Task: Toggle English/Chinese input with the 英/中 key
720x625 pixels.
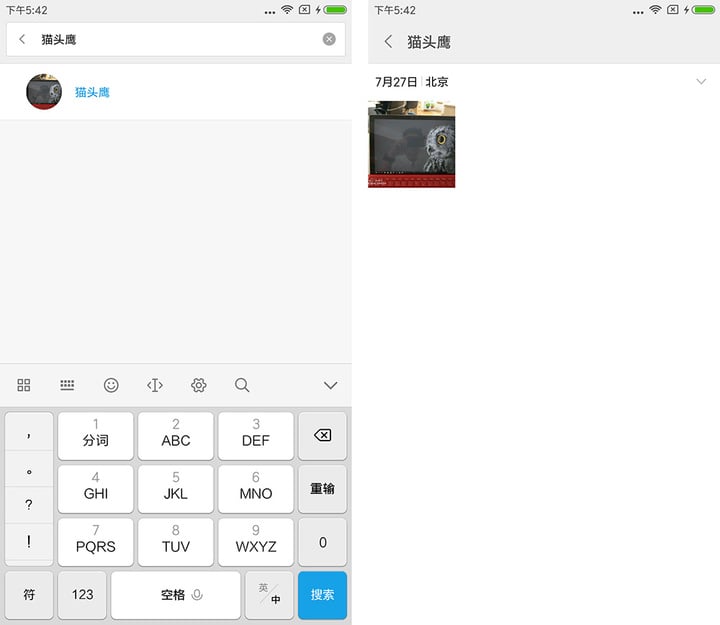Action: [x=270, y=595]
